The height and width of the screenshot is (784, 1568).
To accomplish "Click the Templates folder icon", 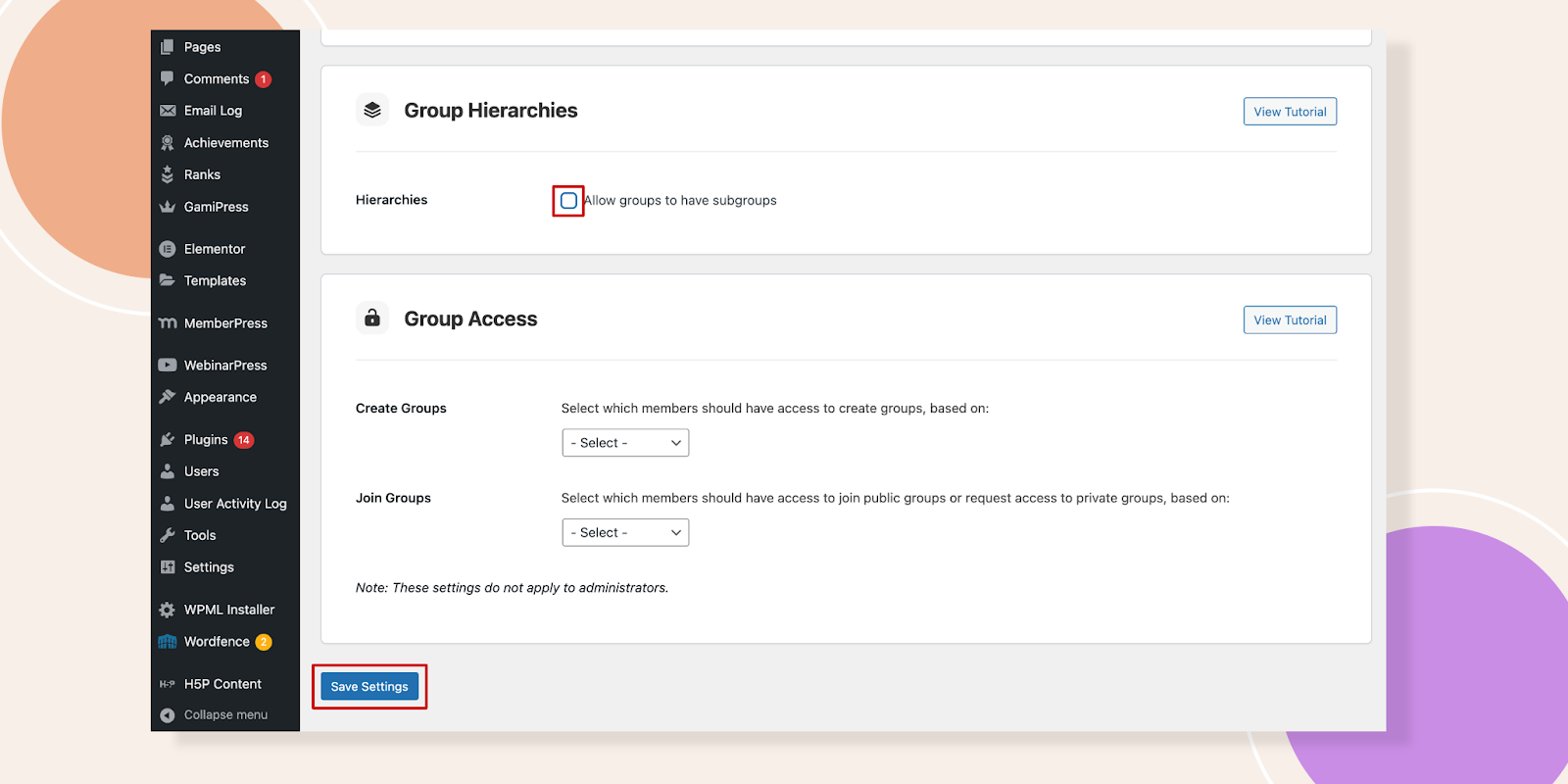I will click(x=168, y=280).
